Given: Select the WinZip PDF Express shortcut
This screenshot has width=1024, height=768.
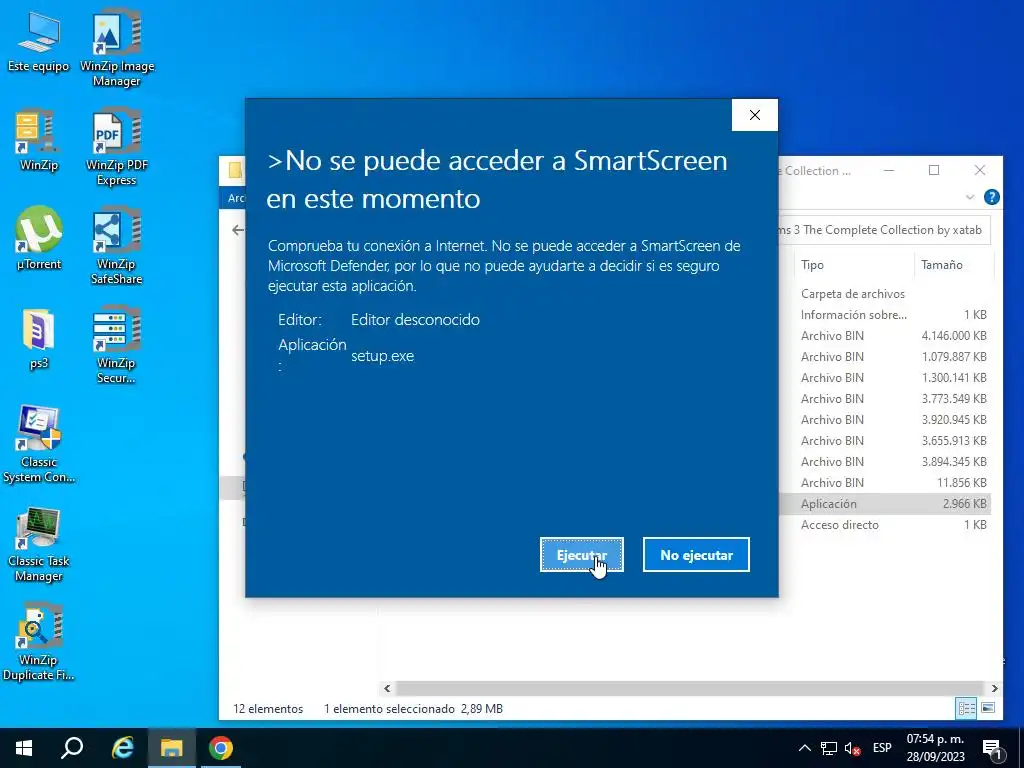Looking at the screenshot, I should [x=117, y=148].
